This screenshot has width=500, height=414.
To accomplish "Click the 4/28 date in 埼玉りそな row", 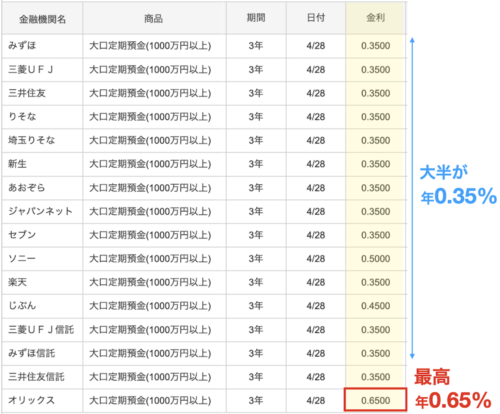I will click(x=316, y=141).
